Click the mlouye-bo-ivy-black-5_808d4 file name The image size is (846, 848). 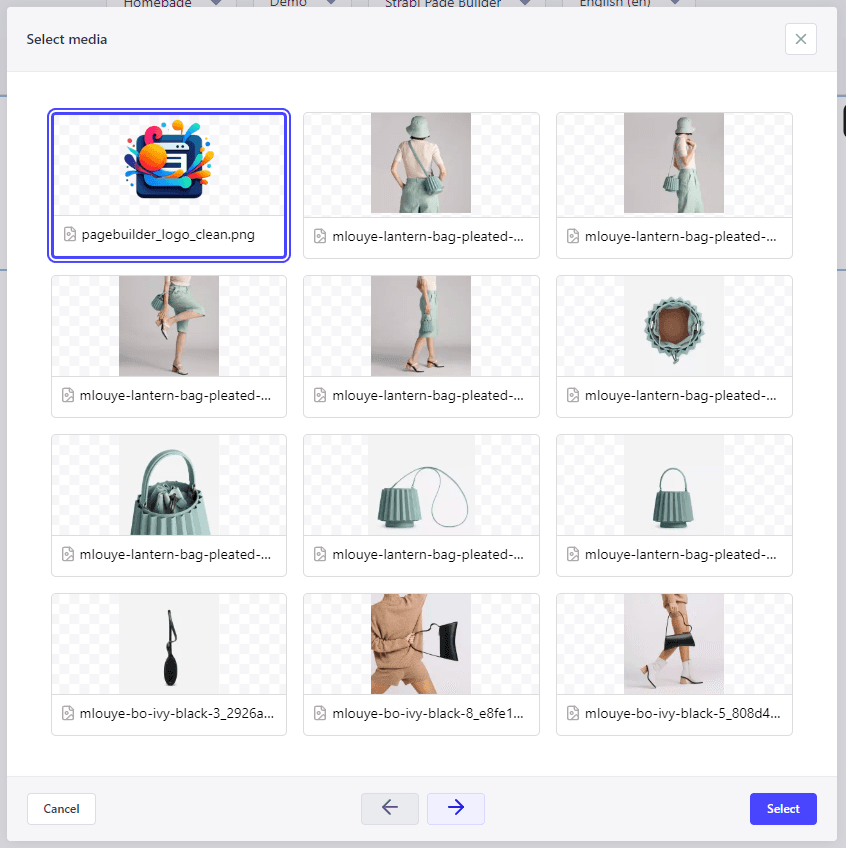tap(683, 714)
